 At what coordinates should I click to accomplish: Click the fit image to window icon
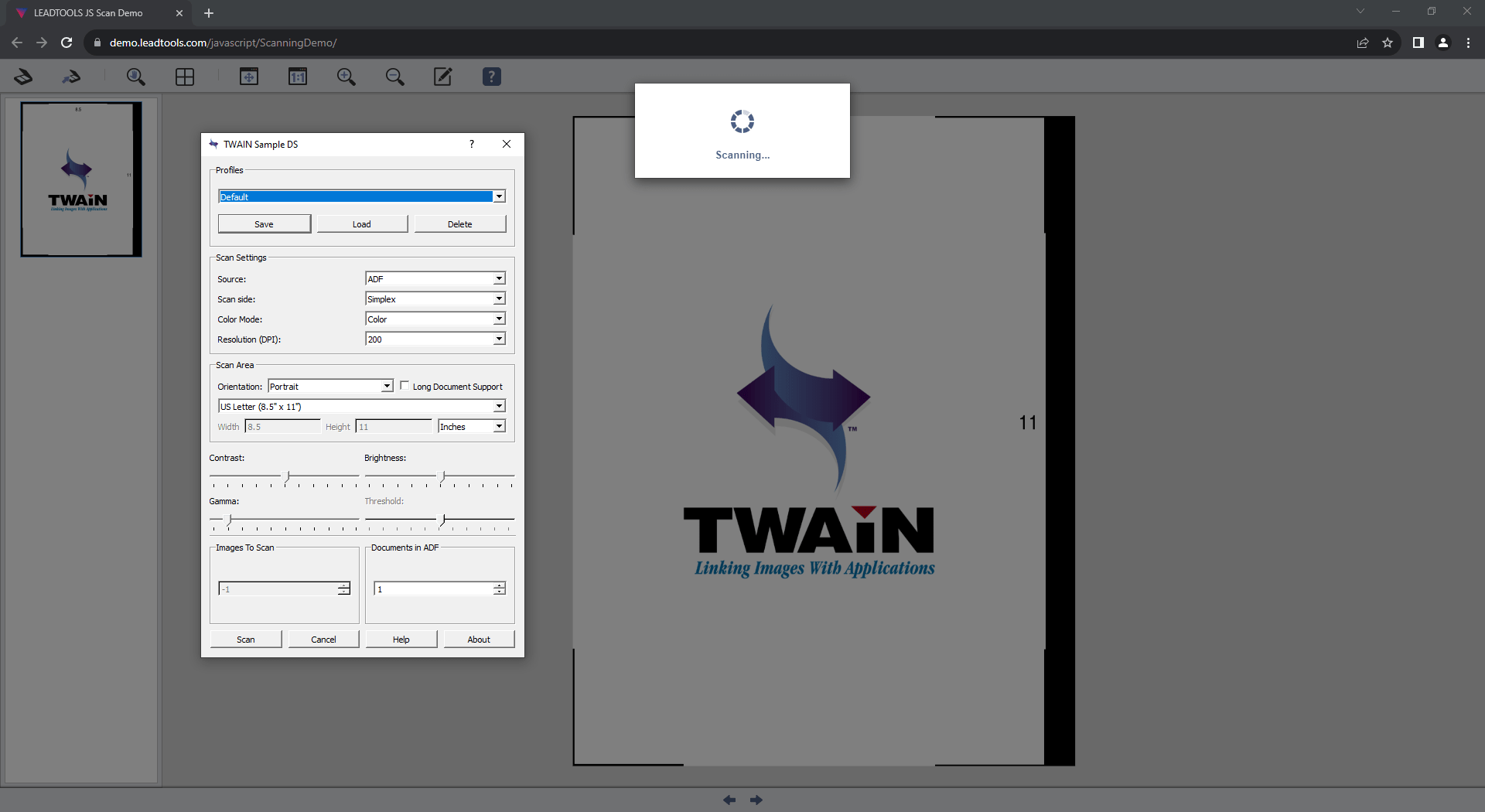[x=249, y=77]
